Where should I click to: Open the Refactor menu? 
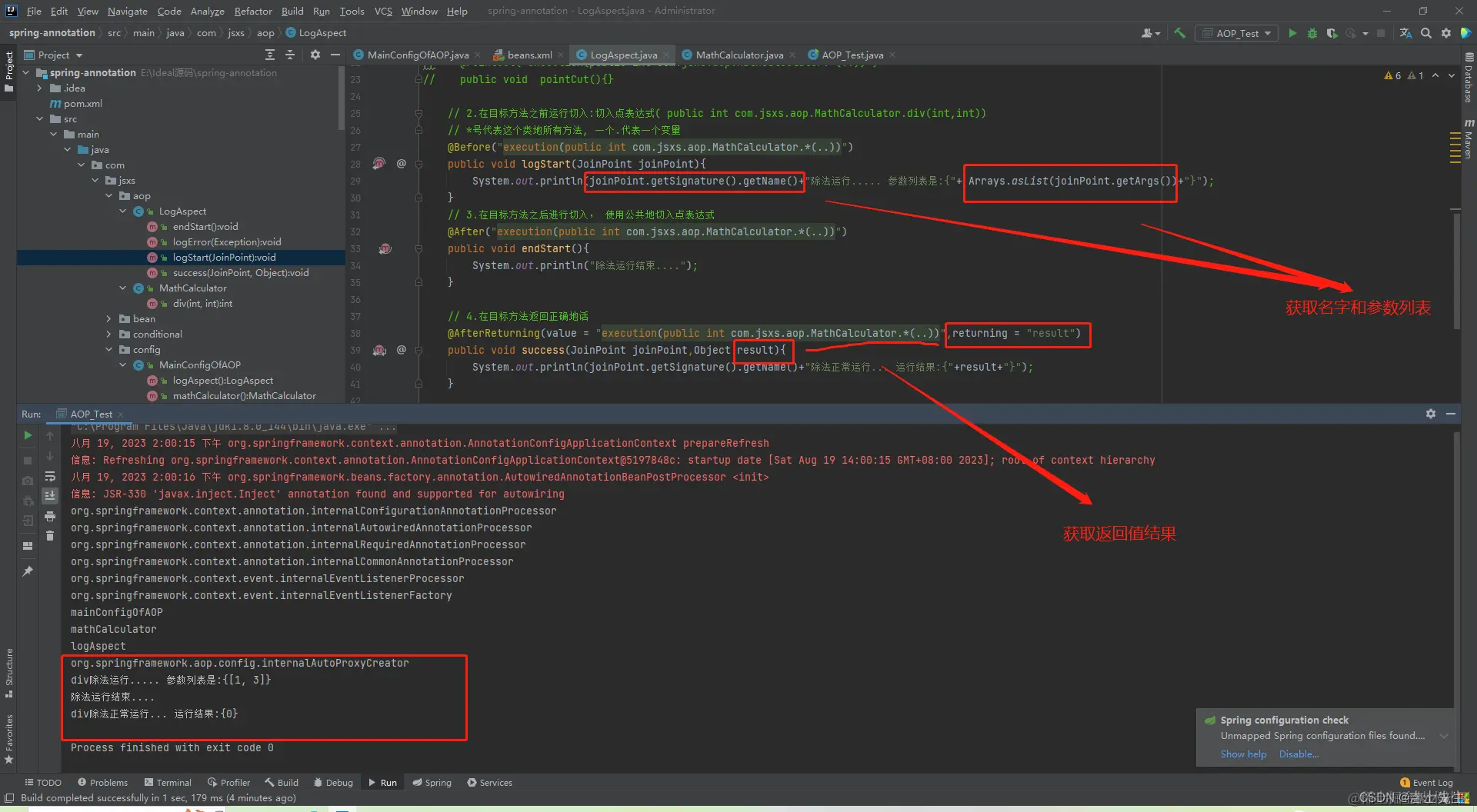point(253,11)
